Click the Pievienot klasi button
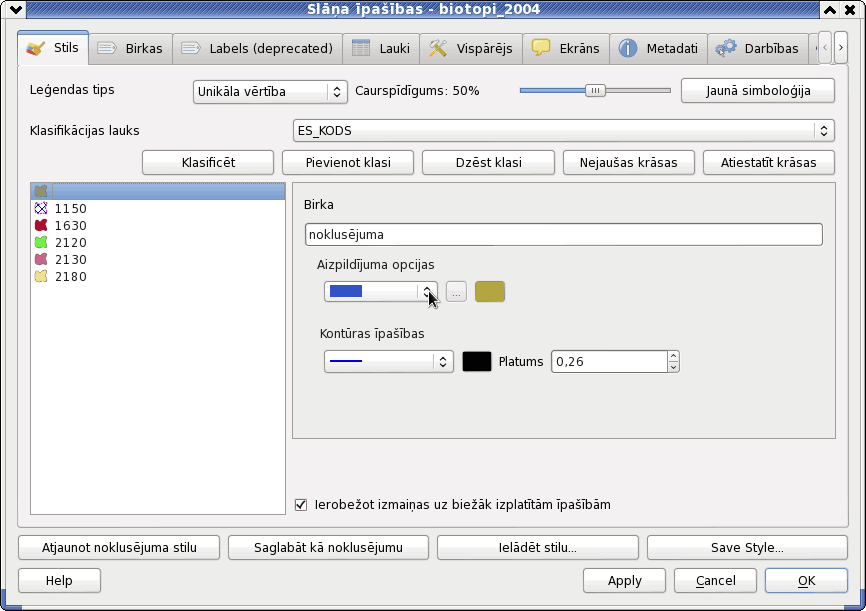 [x=348, y=162]
